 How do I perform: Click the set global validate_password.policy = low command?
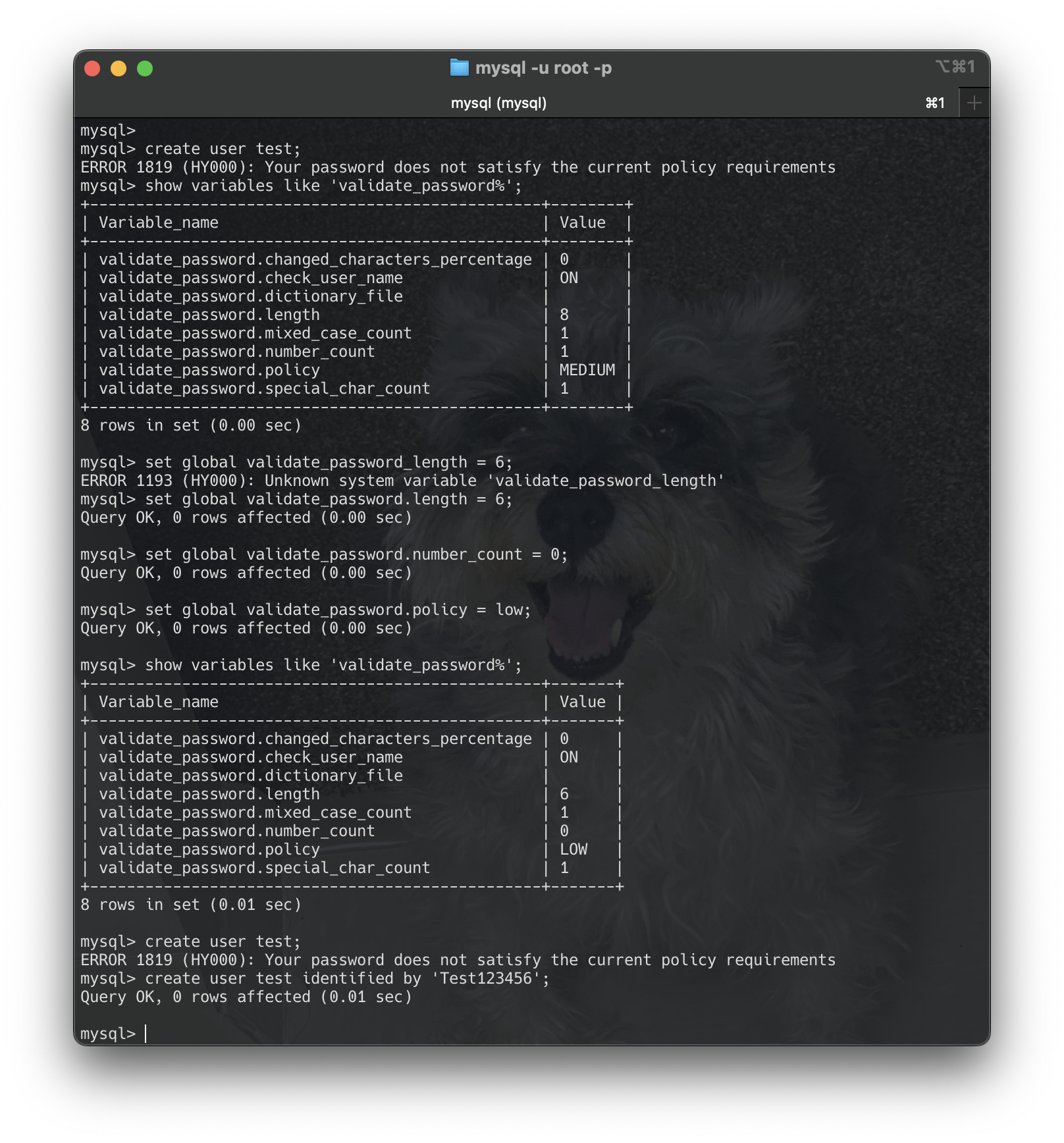tap(305, 610)
